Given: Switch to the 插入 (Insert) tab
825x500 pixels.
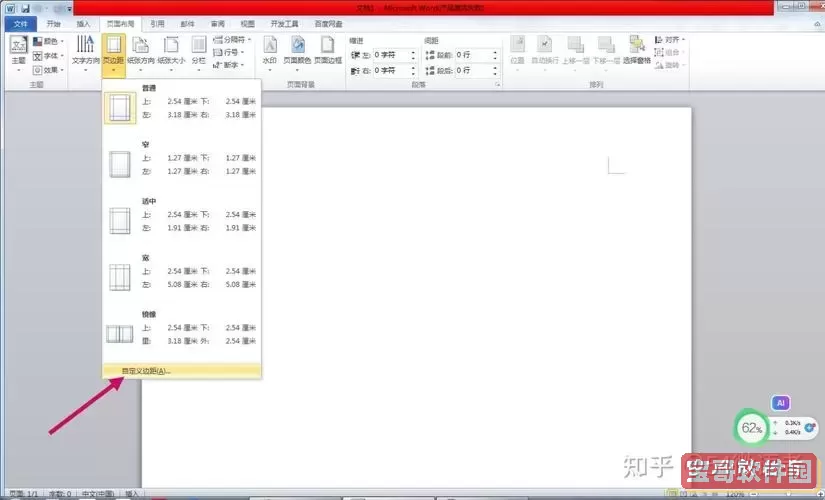Looking at the screenshot, I should pos(83,24).
